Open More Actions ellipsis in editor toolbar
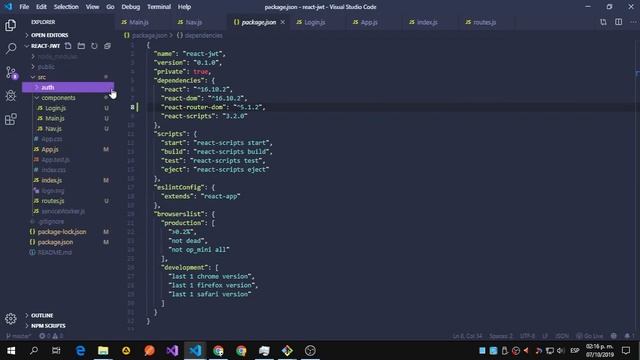 [633, 22]
